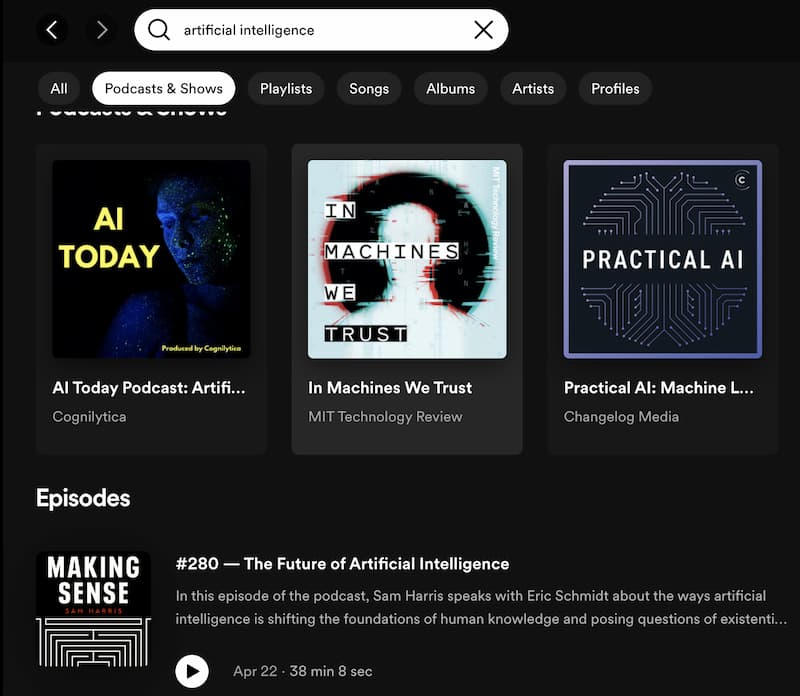800x696 pixels.
Task: Open the AI Today Podcast show
Action: (x=151, y=260)
